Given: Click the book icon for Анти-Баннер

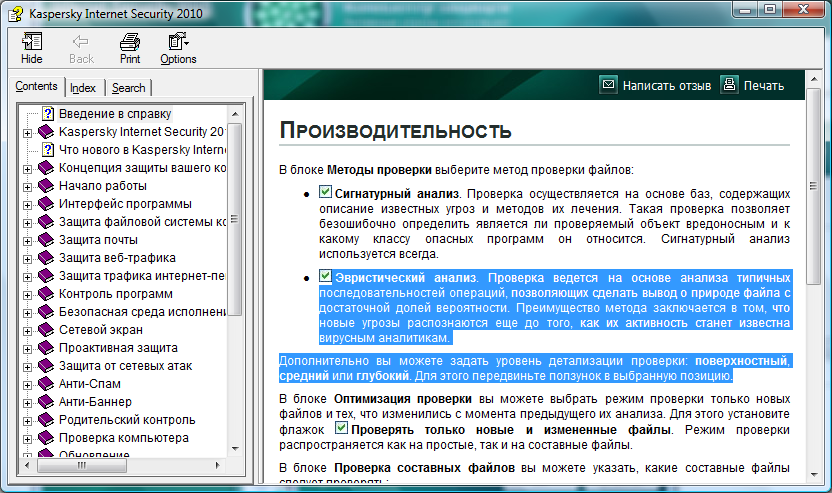Looking at the screenshot, I should click(46, 402).
